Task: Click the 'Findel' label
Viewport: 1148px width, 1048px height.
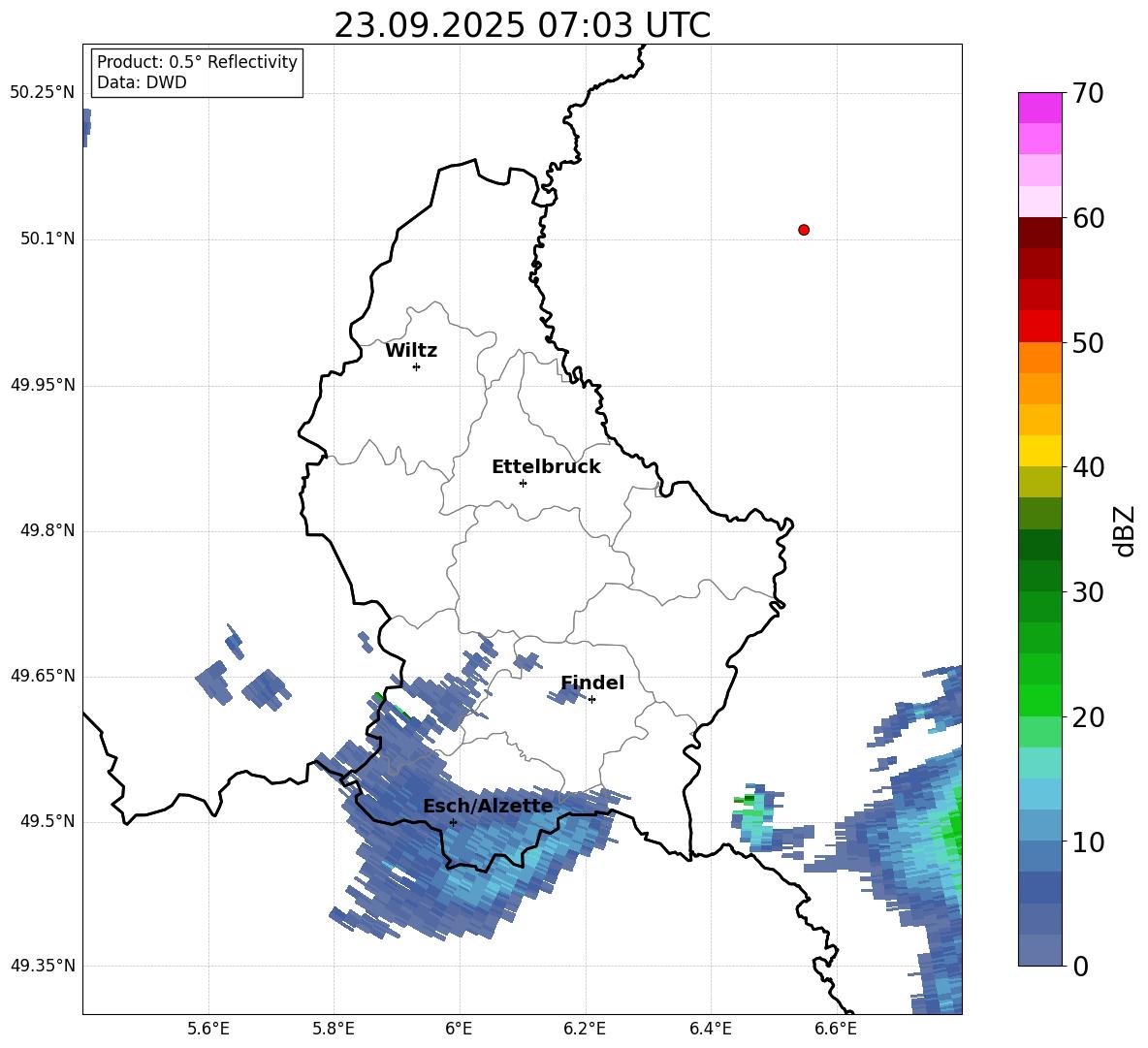Action: tap(592, 683)
